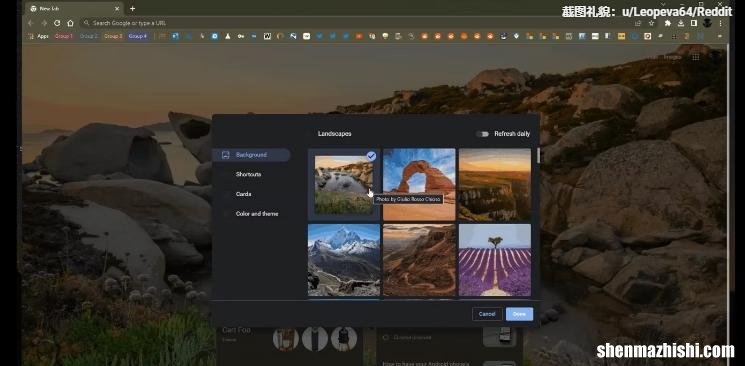Choose the red rock arch thumbnail
This screenshot has height=366, width=745.
(419, 184)
